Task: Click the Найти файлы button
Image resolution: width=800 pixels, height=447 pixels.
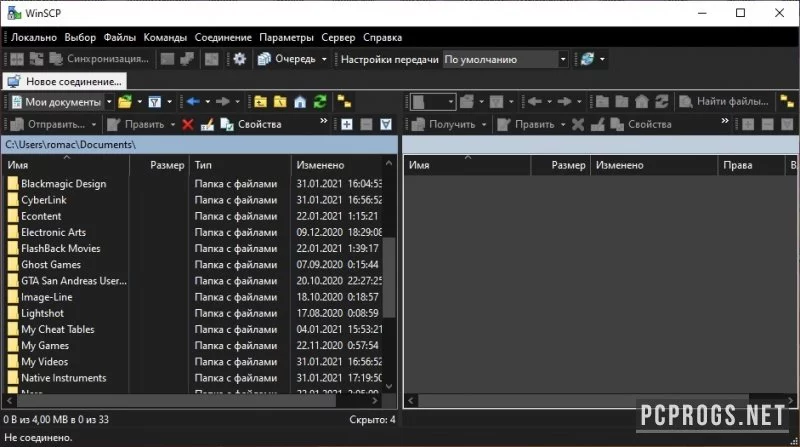Action: pos(724,102)
